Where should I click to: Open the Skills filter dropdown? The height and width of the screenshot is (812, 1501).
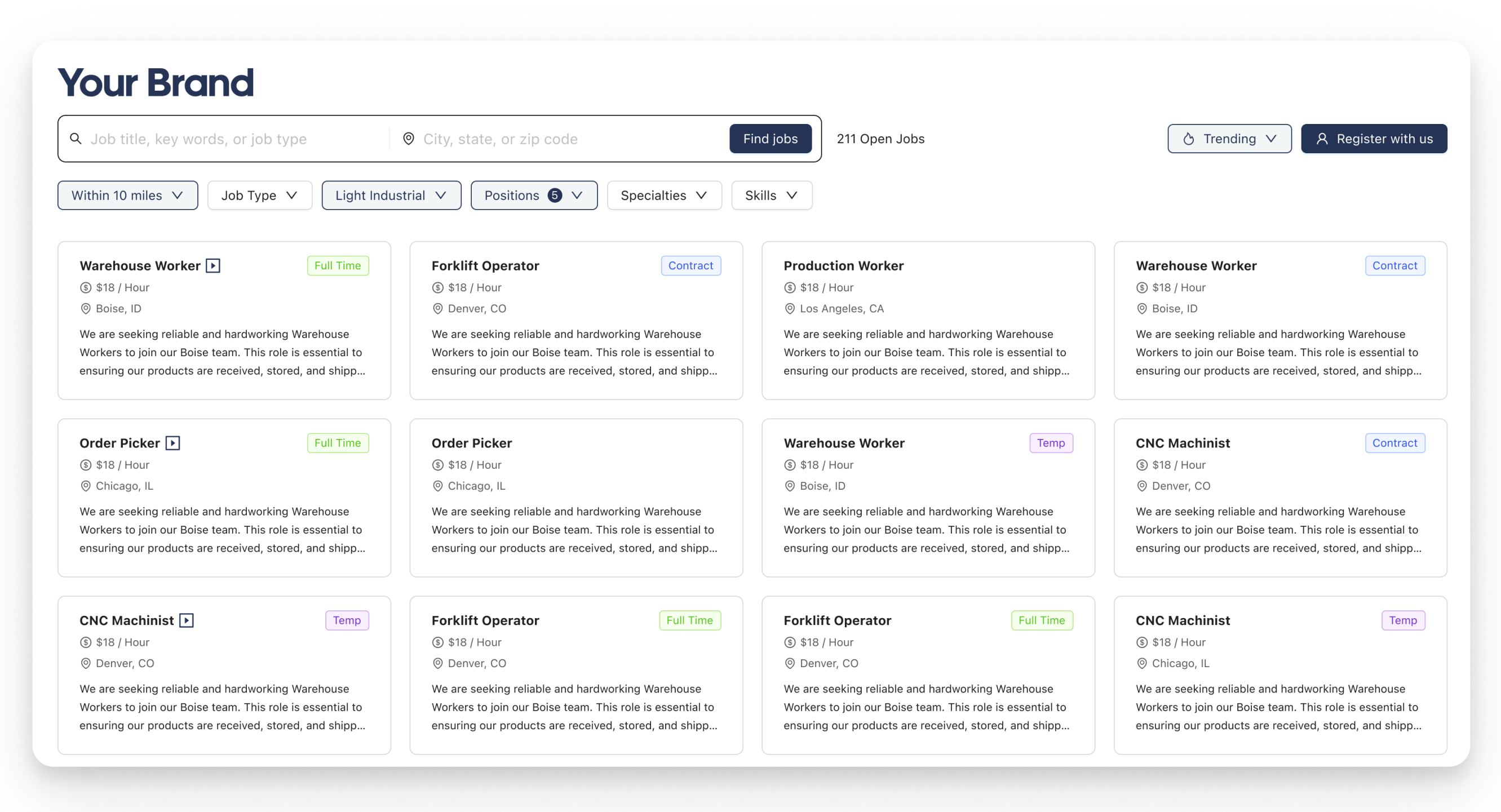(772, 195)
